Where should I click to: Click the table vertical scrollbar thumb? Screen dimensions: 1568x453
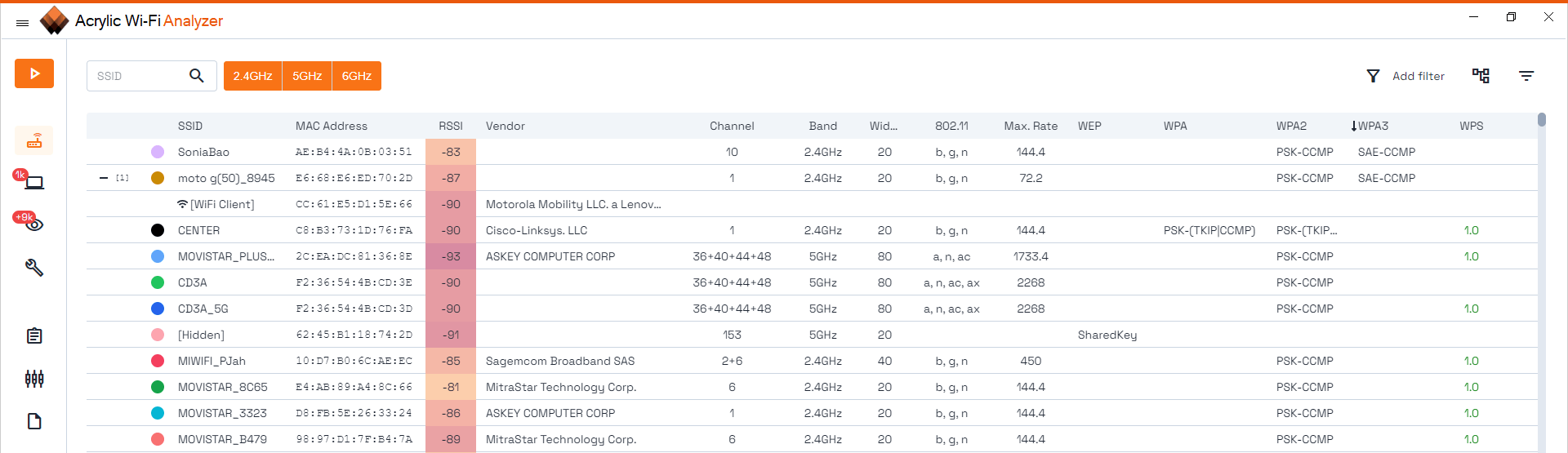[x=1542, y=120]
